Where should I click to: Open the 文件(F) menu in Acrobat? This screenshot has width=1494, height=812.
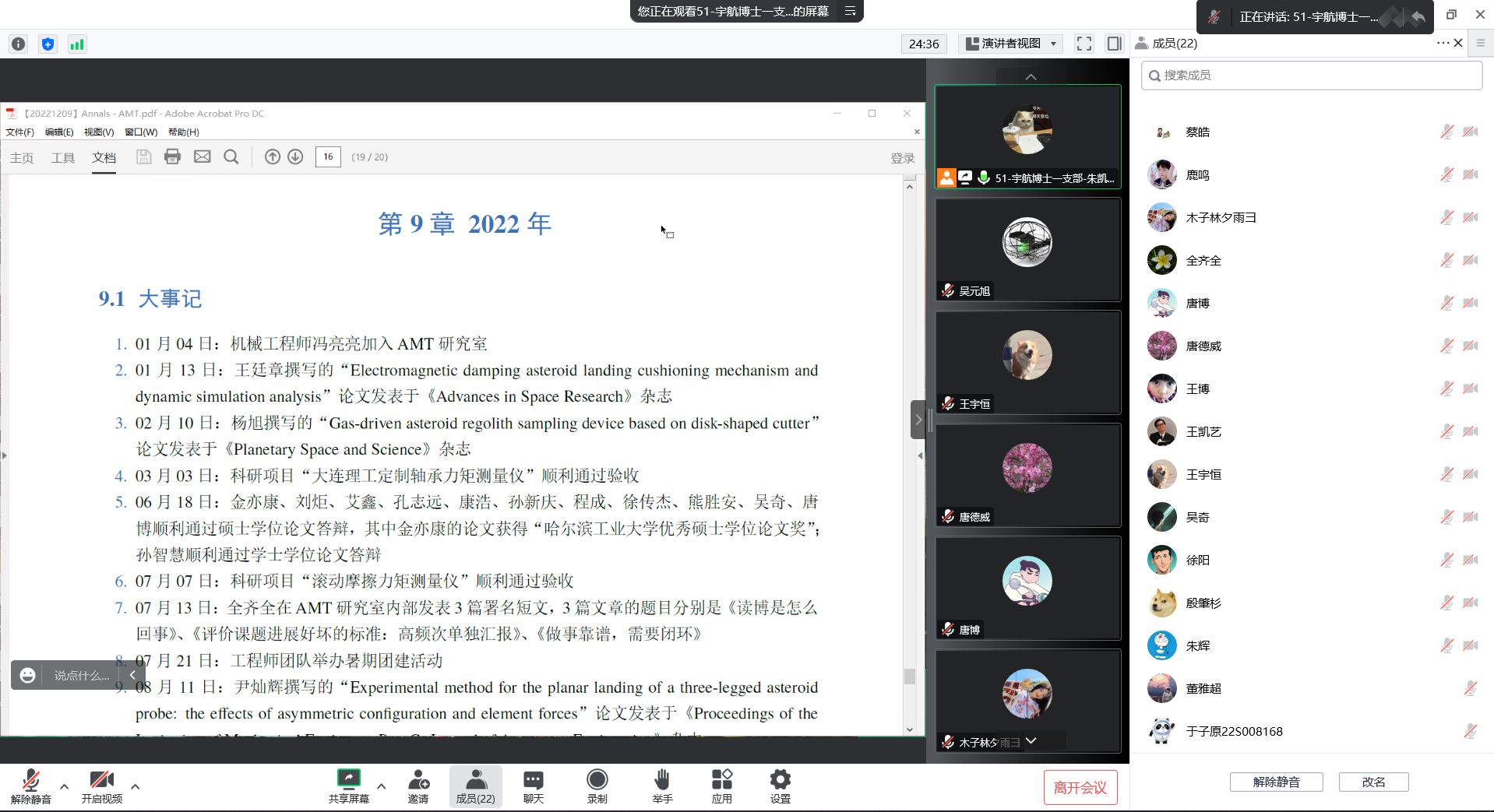[x=20, y=132]
